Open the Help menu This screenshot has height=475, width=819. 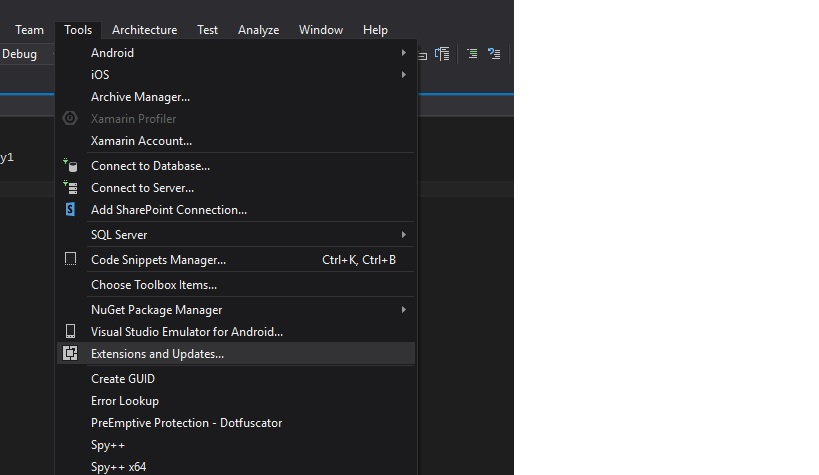pos(375,30)
